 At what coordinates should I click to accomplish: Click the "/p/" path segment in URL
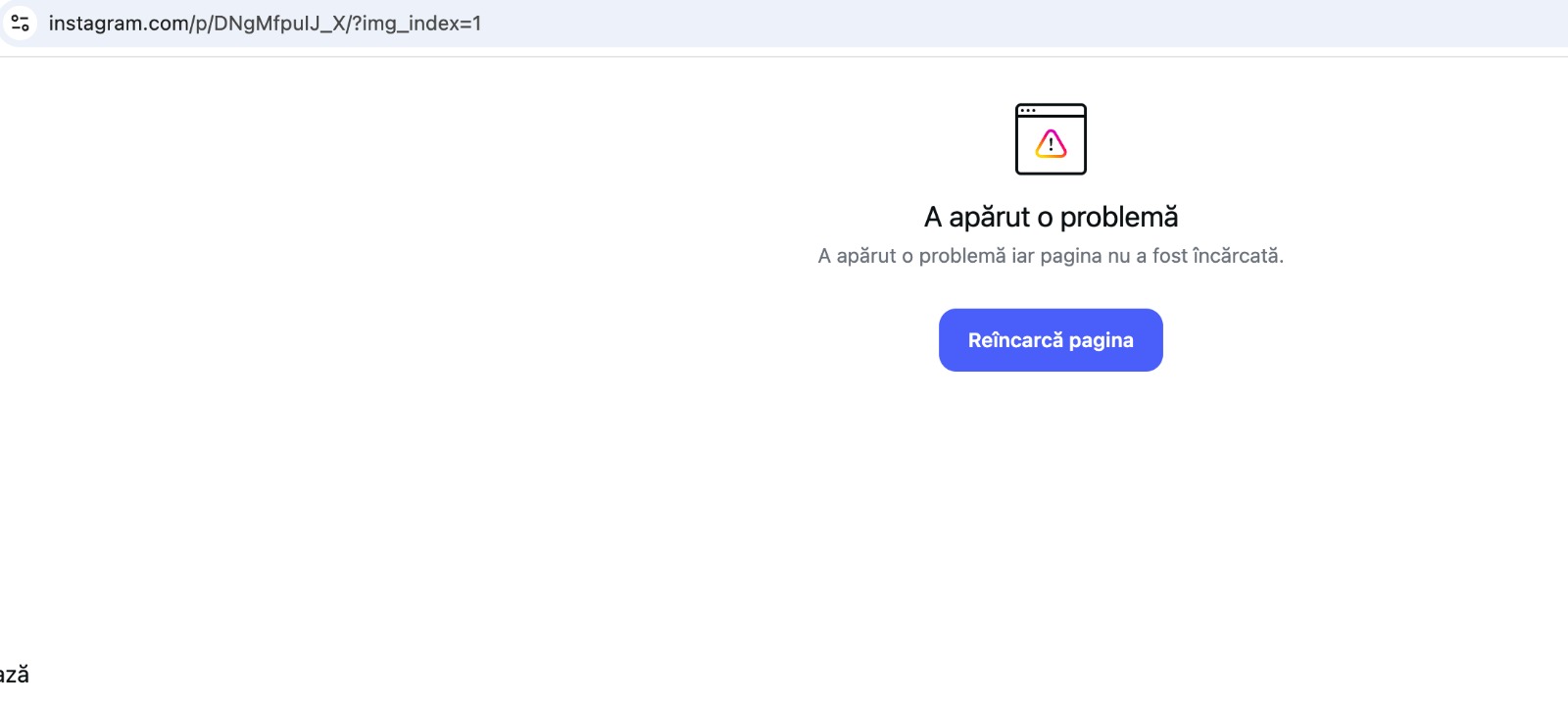(x=204, y=24)
